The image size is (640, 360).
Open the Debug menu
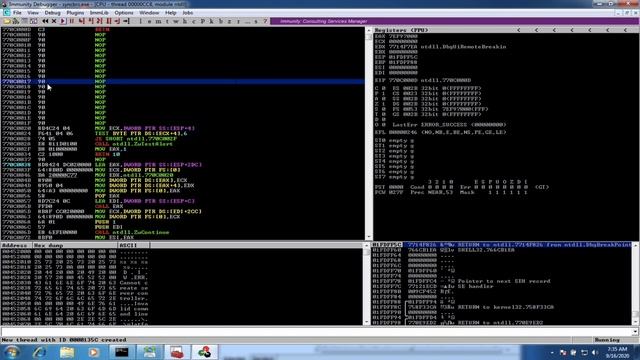point(53,13)
